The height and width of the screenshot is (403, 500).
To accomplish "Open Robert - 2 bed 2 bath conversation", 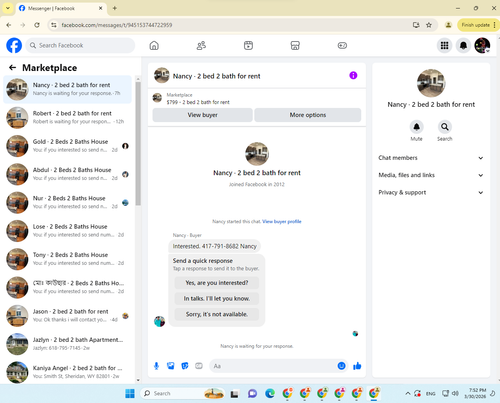I will coord(68,118).
